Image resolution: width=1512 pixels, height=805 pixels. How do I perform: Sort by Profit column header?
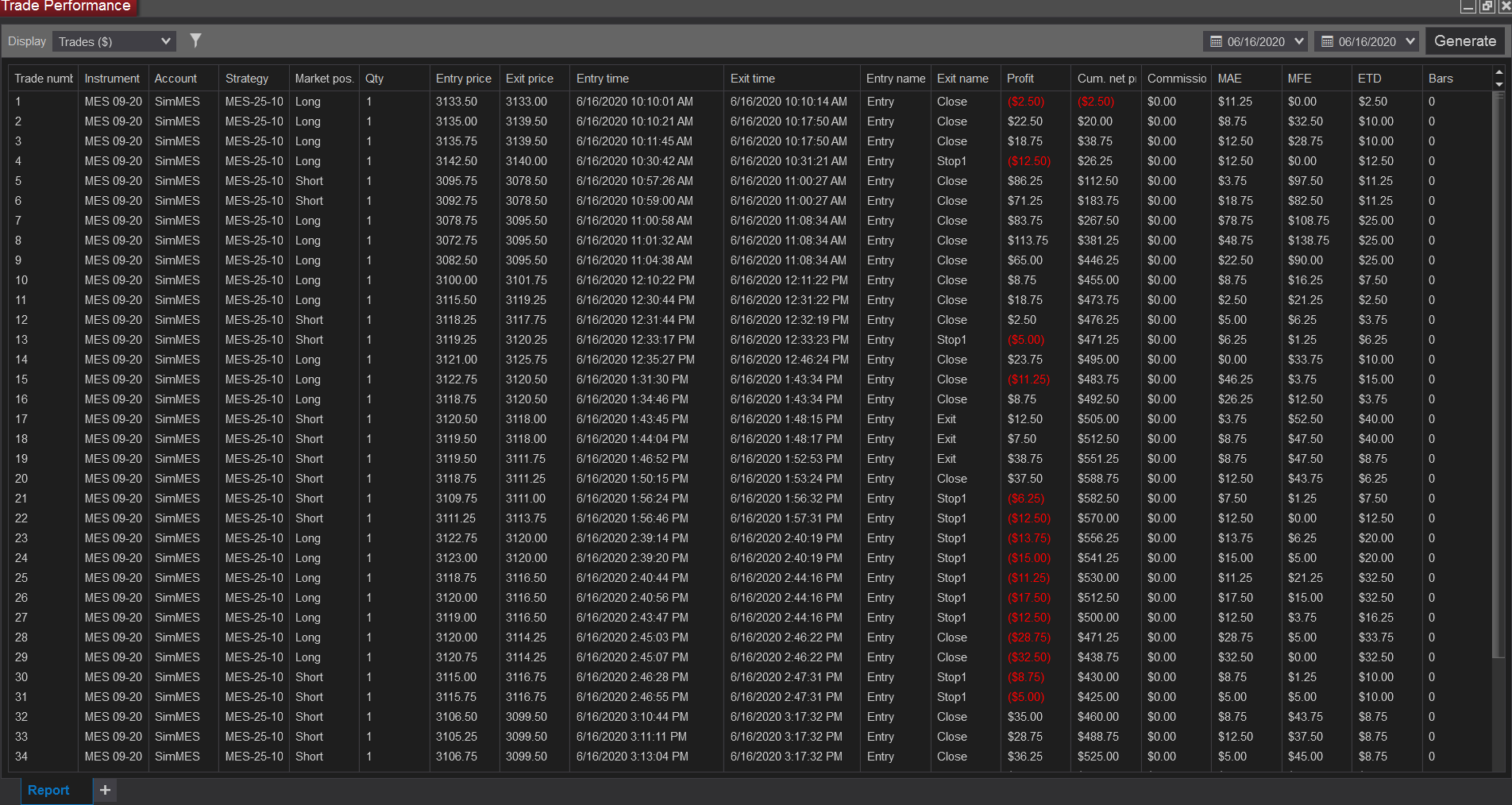[x=1036, y=79]
